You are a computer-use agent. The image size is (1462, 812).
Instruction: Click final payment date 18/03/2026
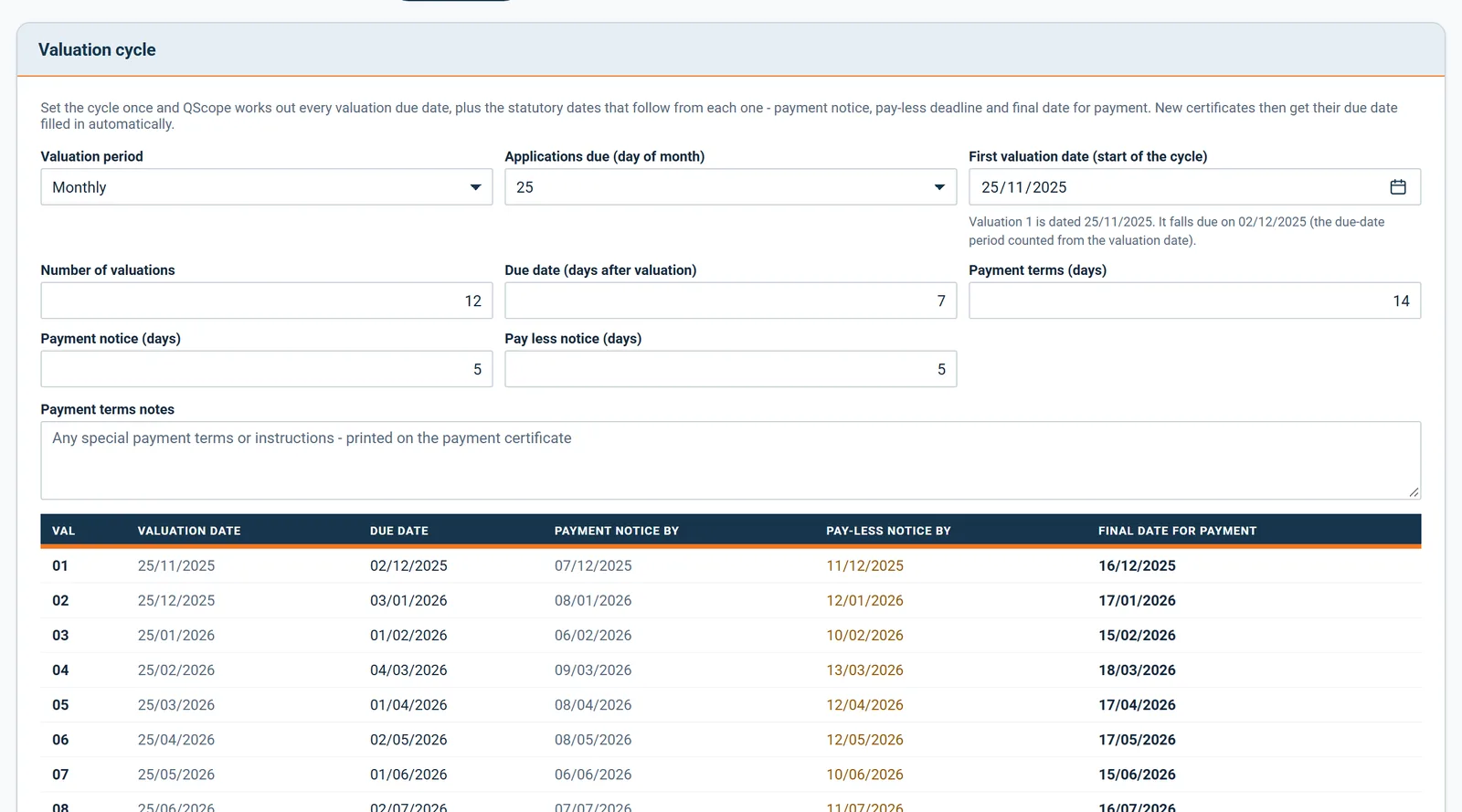tap(1138, 670)
